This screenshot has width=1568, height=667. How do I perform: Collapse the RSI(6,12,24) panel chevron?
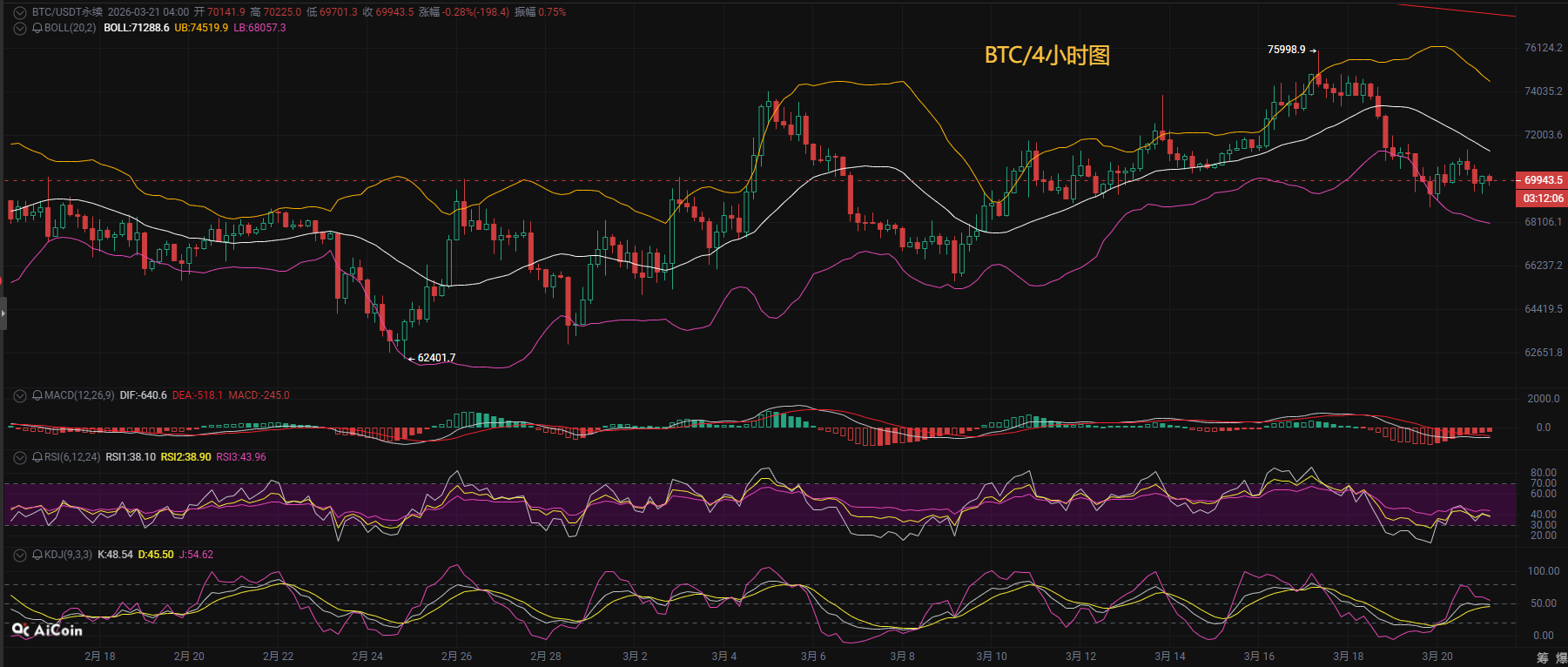tap(20, 457)
